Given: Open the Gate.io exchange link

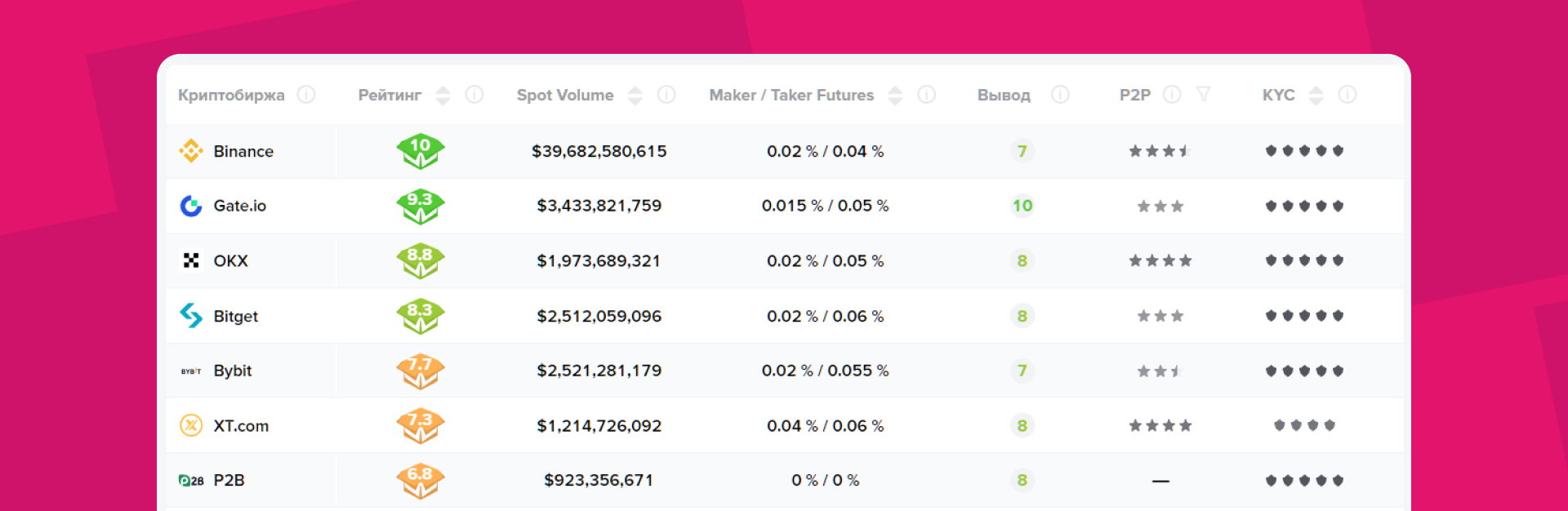Looking at the screenshot, I should click(x=240, y=206).
